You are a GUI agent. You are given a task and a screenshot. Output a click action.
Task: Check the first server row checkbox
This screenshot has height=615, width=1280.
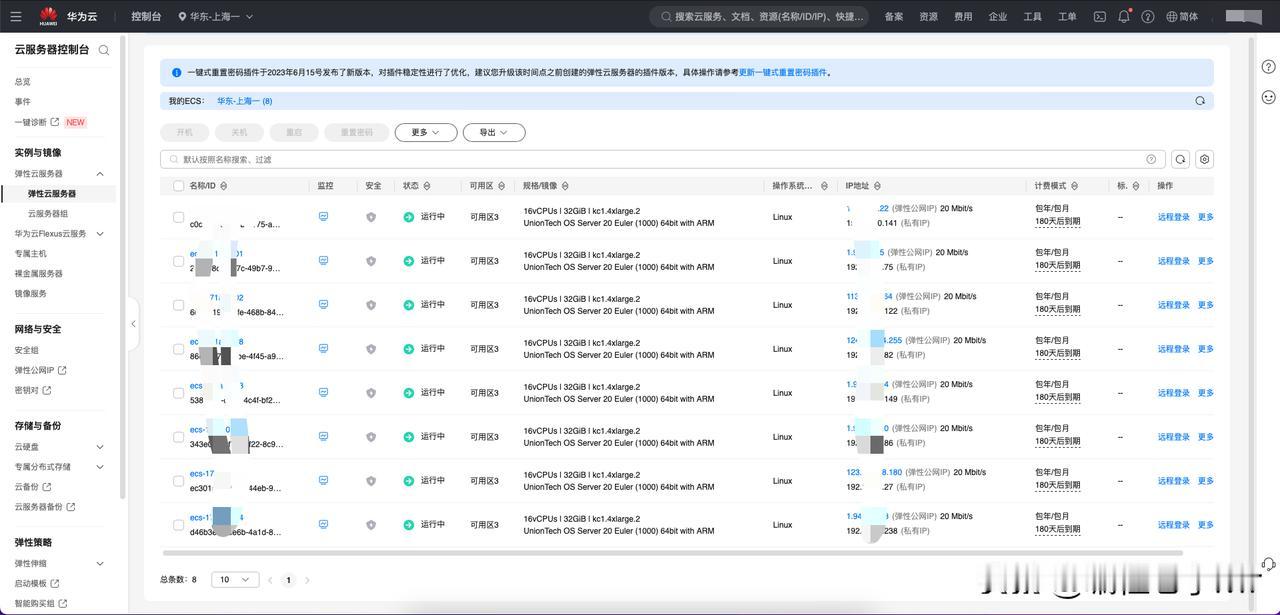(178, 217)
